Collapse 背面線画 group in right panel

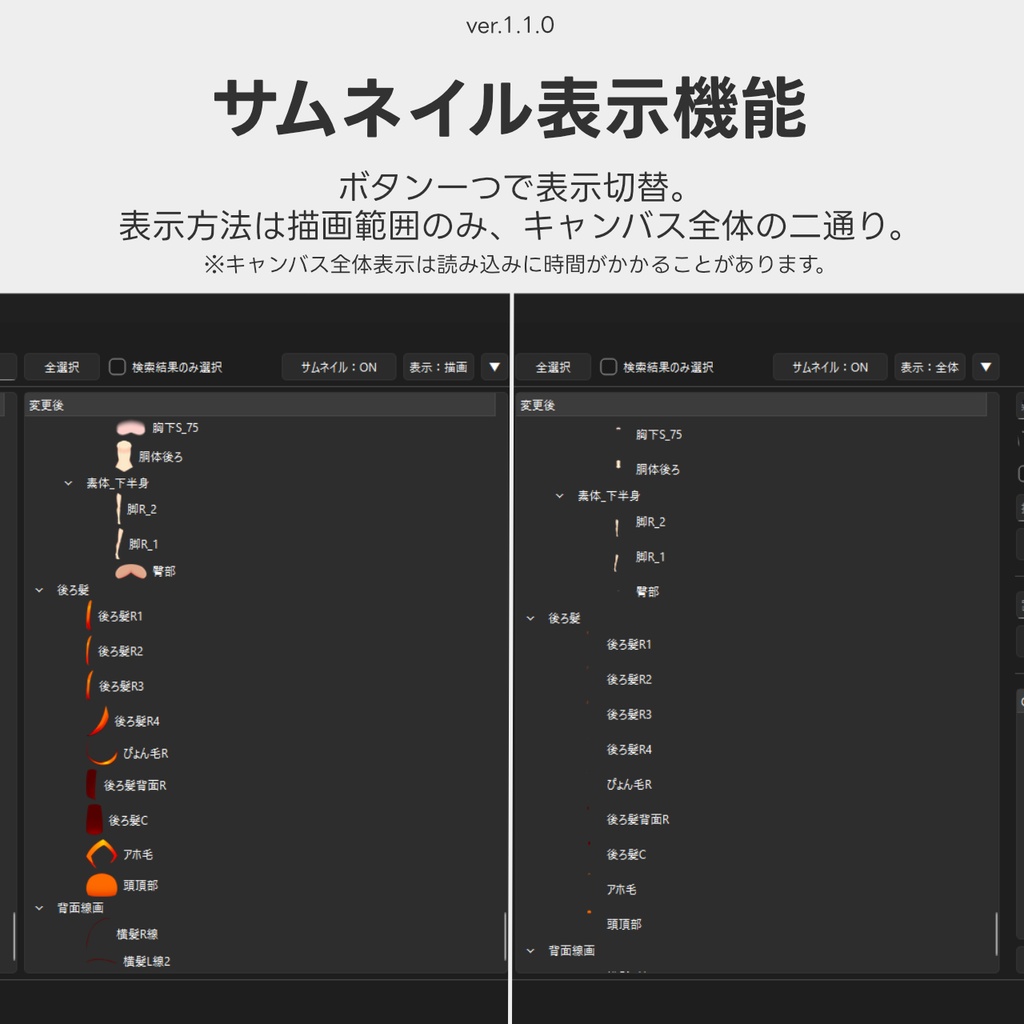point(530,951)
